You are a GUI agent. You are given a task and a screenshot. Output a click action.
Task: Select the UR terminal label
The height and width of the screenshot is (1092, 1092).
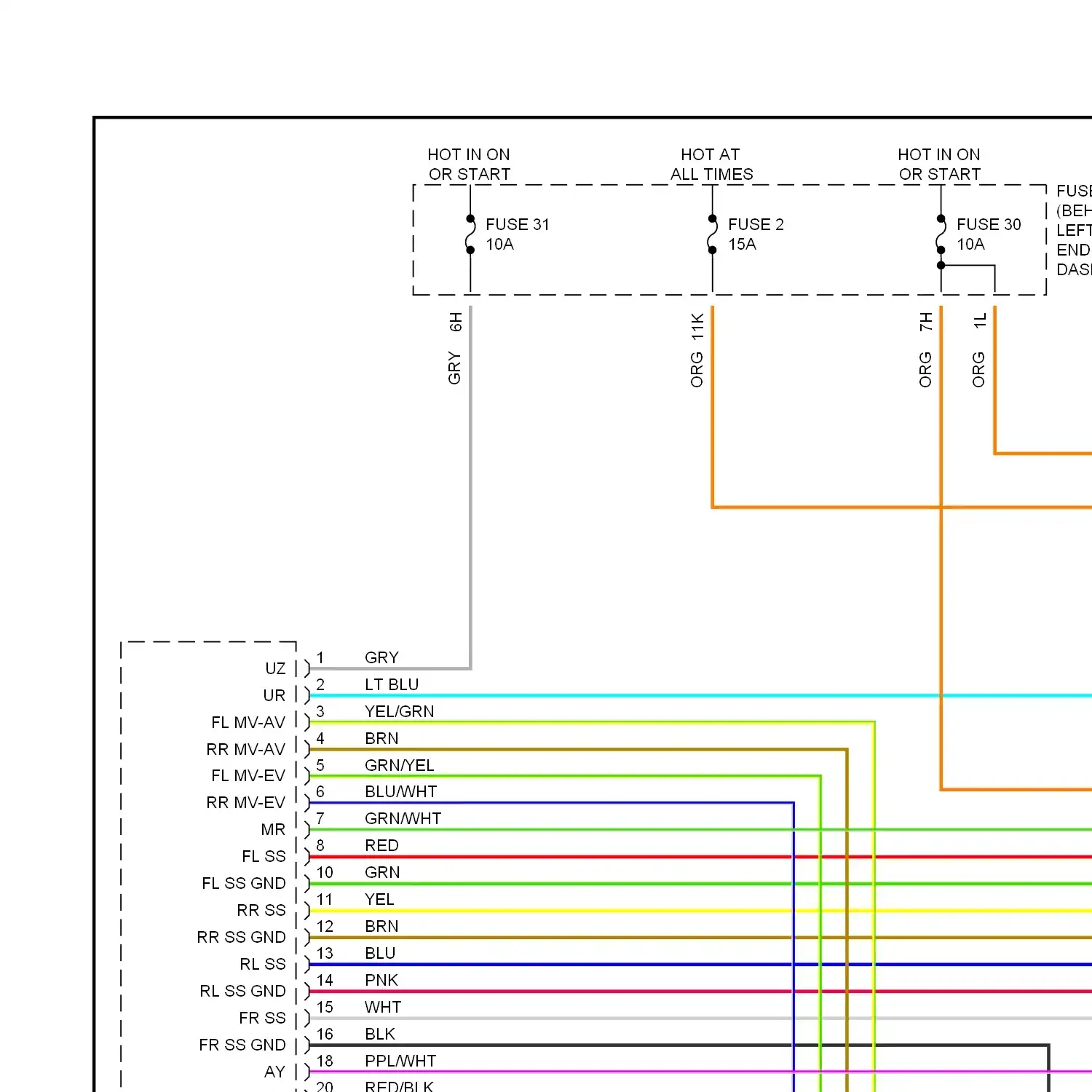click(274, 695)
